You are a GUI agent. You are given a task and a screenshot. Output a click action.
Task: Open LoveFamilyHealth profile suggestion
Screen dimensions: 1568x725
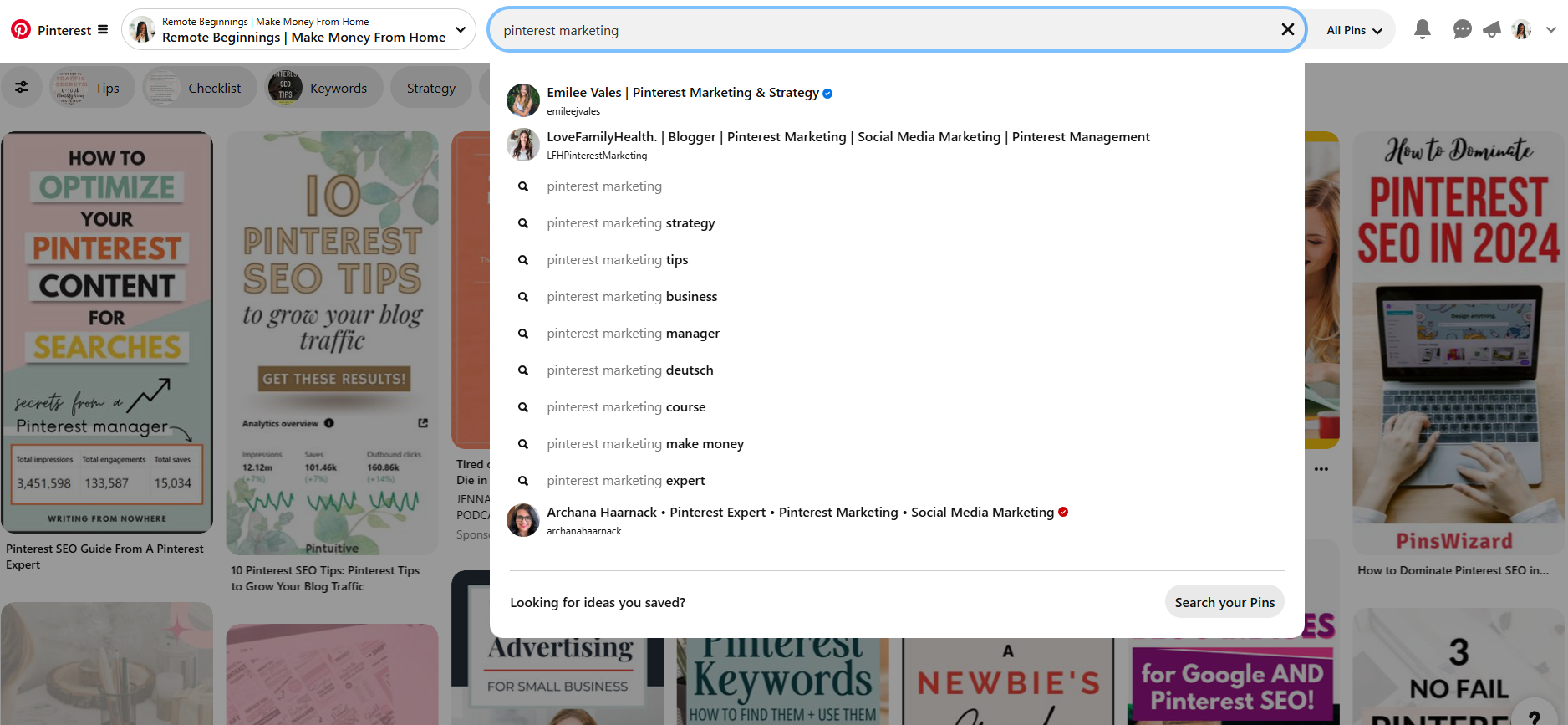[x=897, y=145]
